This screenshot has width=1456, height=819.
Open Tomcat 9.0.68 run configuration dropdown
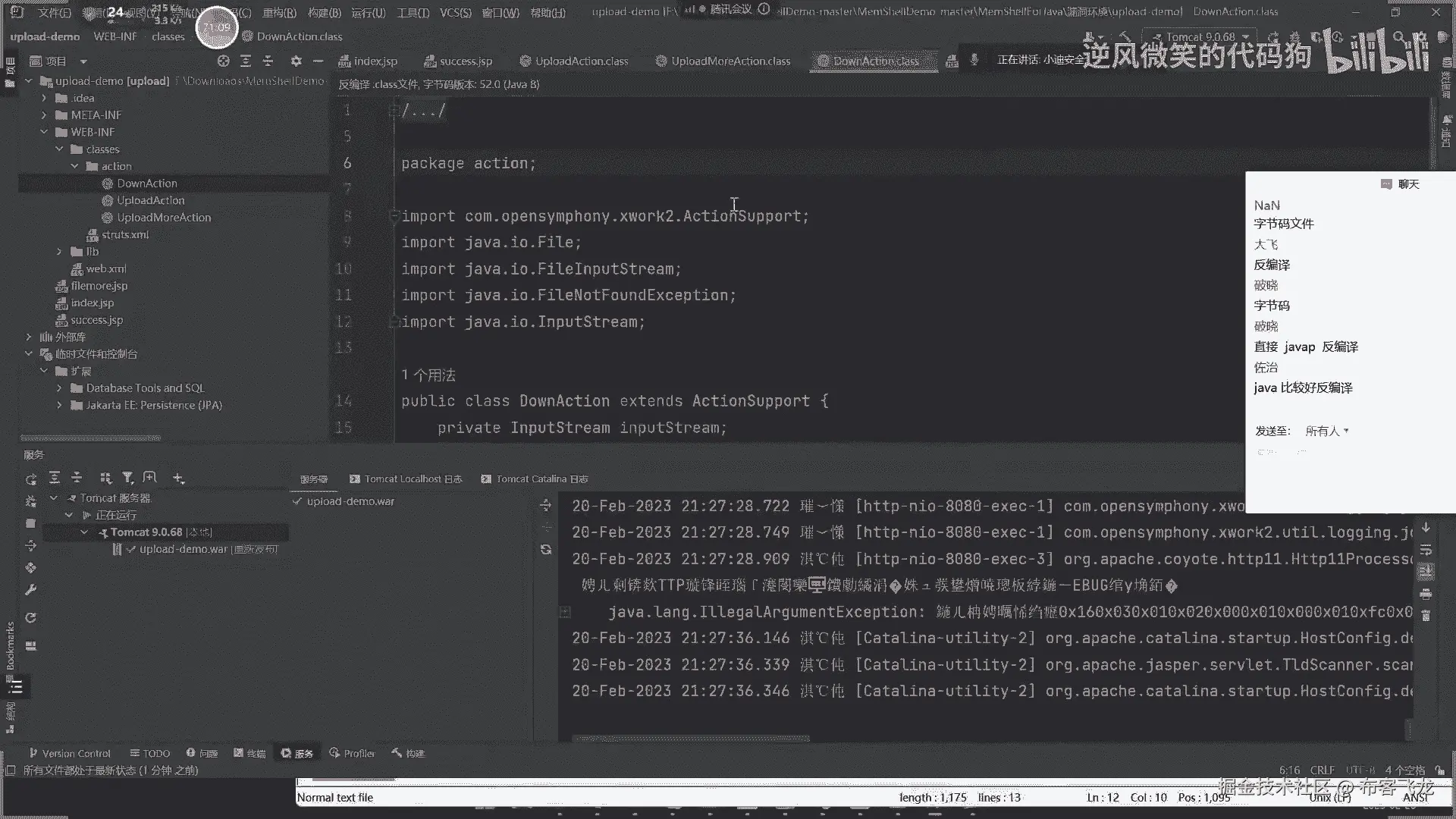(1201, 36)
